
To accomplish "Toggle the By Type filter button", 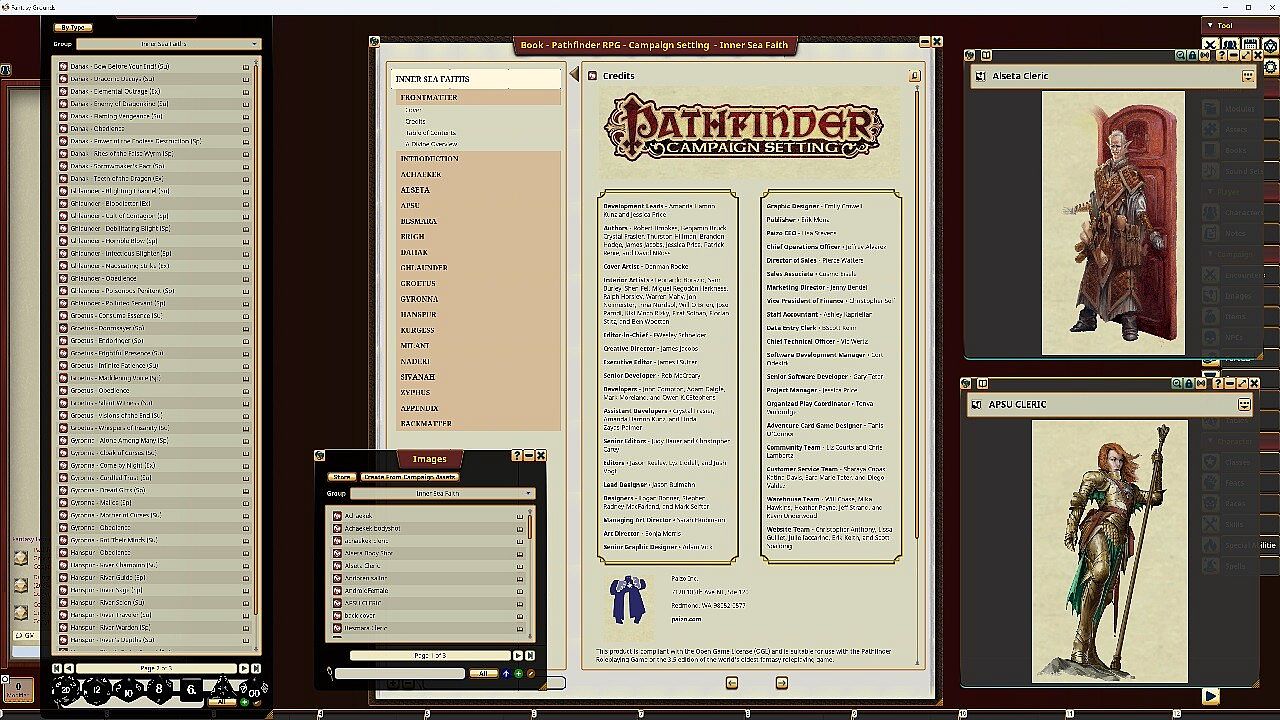I will point(72,27).
